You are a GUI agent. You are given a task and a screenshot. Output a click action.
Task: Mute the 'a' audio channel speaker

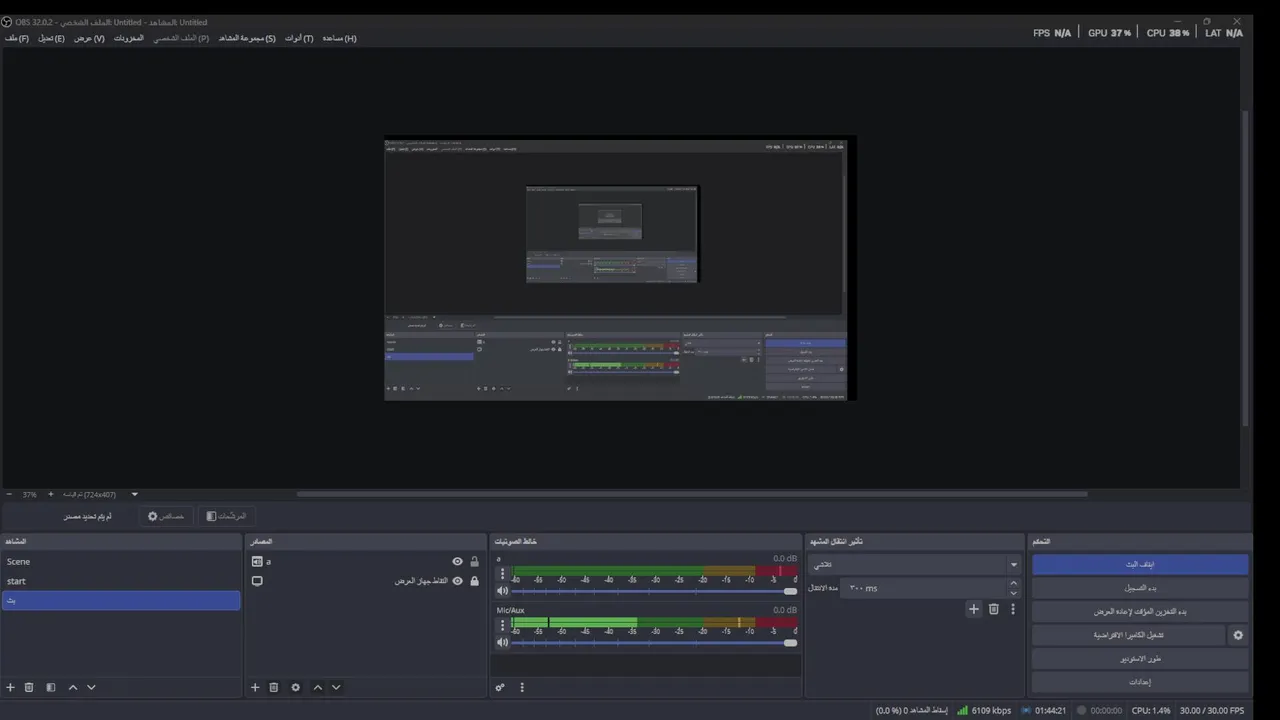pos(503,591)
